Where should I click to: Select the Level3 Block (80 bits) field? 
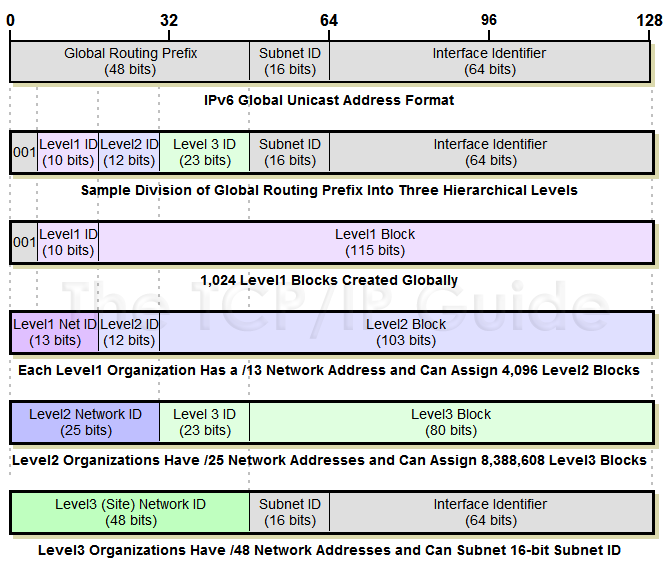click(451, 422)
